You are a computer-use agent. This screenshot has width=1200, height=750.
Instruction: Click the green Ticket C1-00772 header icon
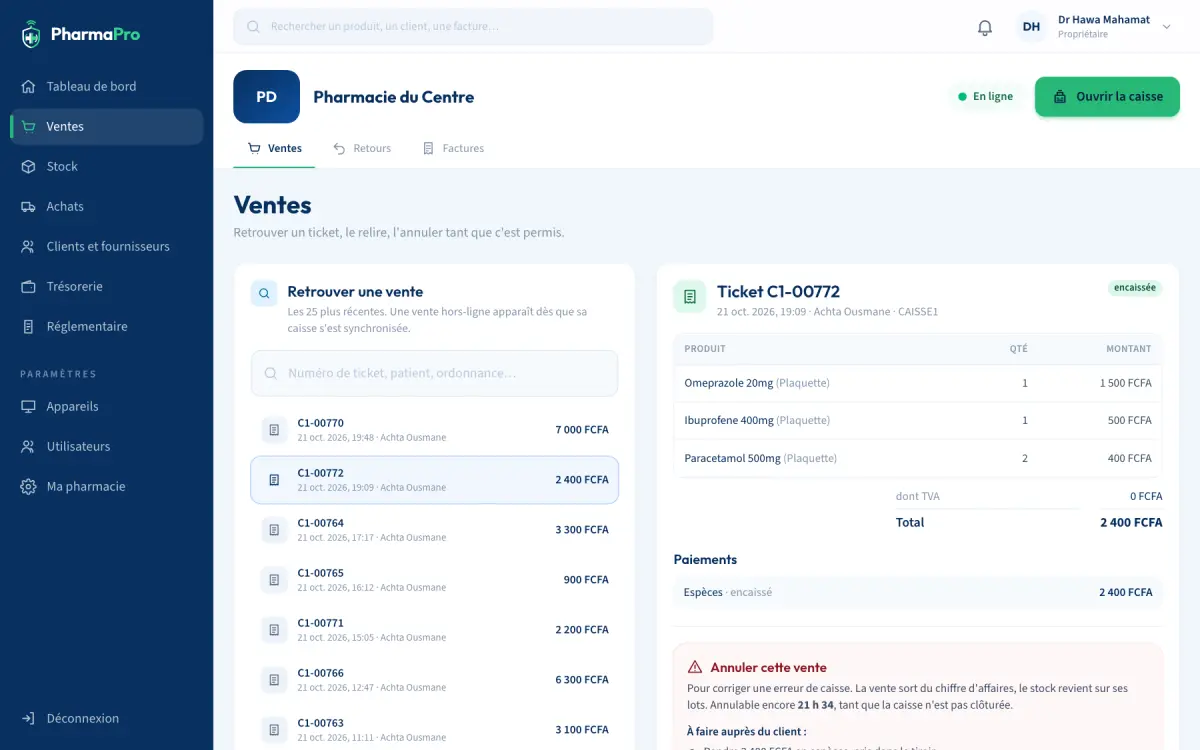coord(690,297)
